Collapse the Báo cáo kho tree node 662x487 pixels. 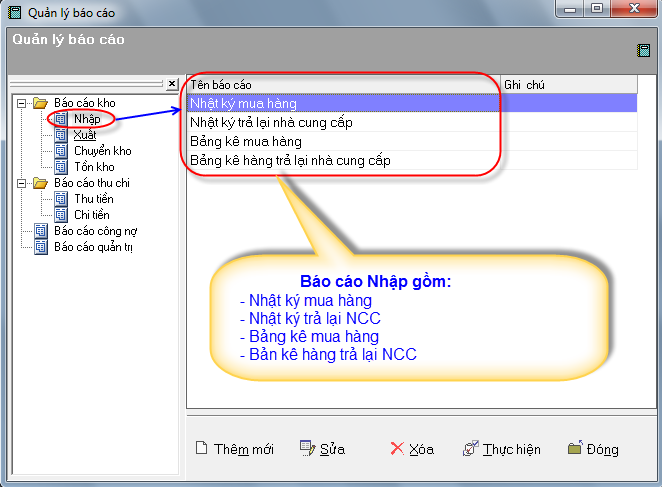21,103
